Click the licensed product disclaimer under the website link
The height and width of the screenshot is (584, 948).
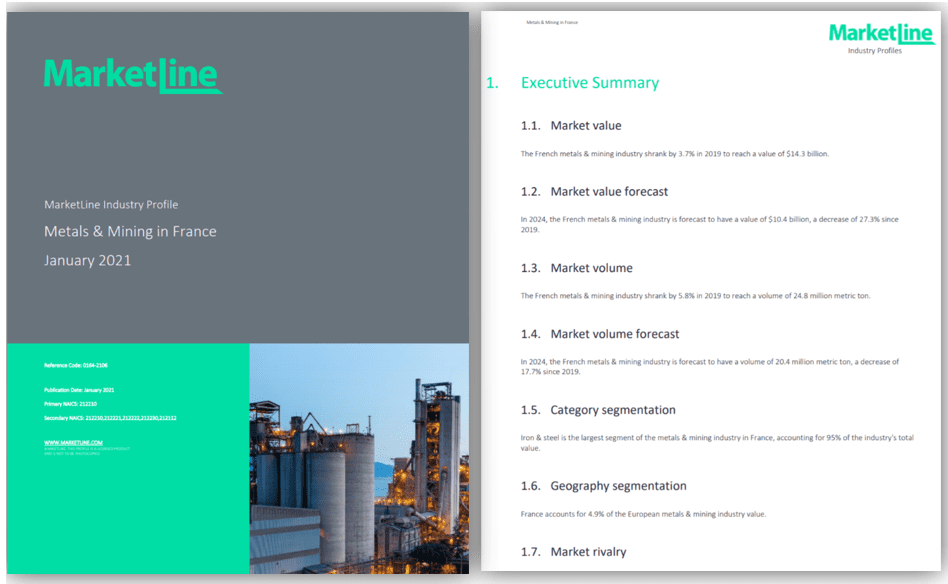click(86, 451)
